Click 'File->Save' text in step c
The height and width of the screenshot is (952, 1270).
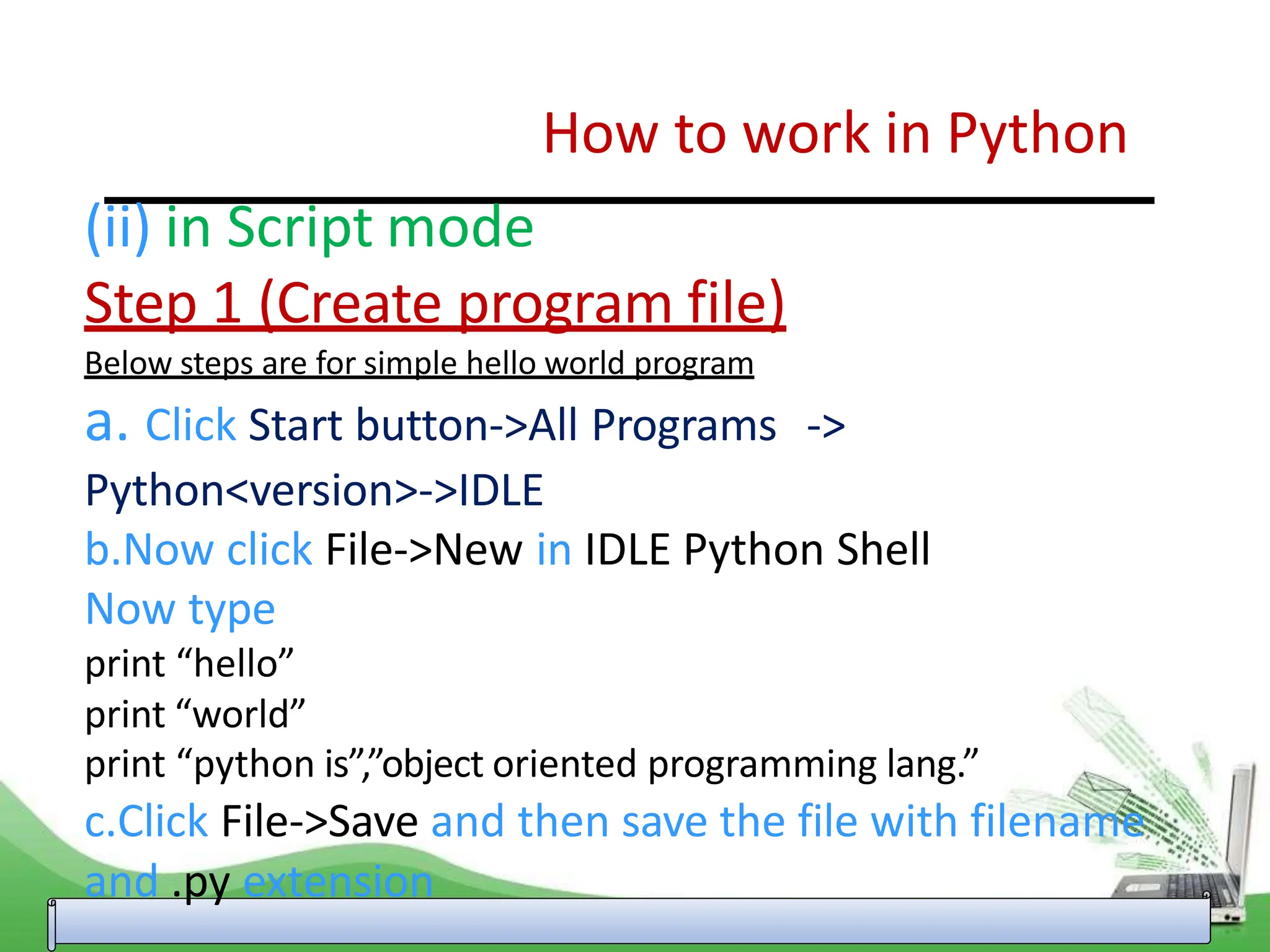[319, 821]
